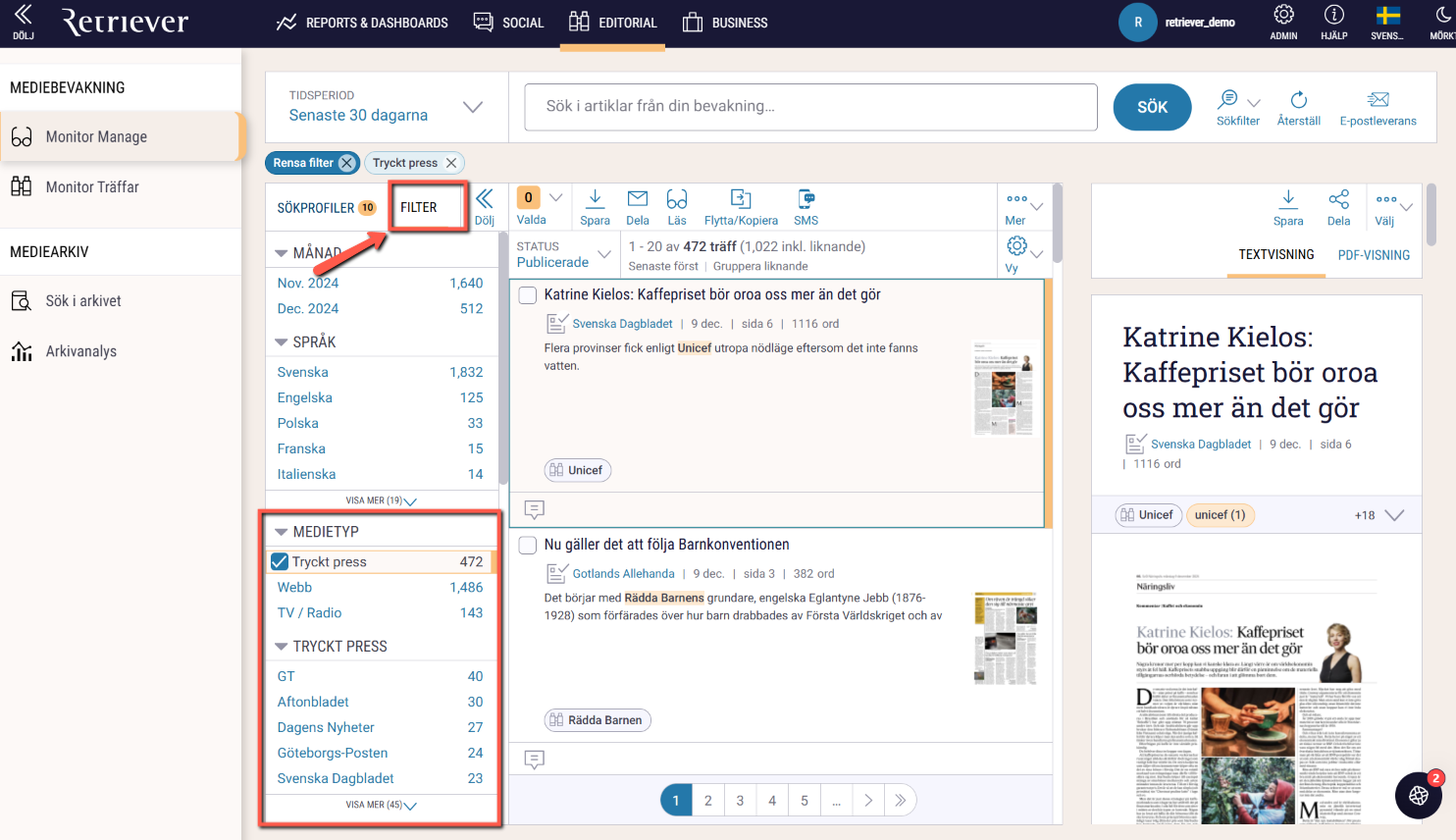Open the Business menu

[x=725, y=23]
